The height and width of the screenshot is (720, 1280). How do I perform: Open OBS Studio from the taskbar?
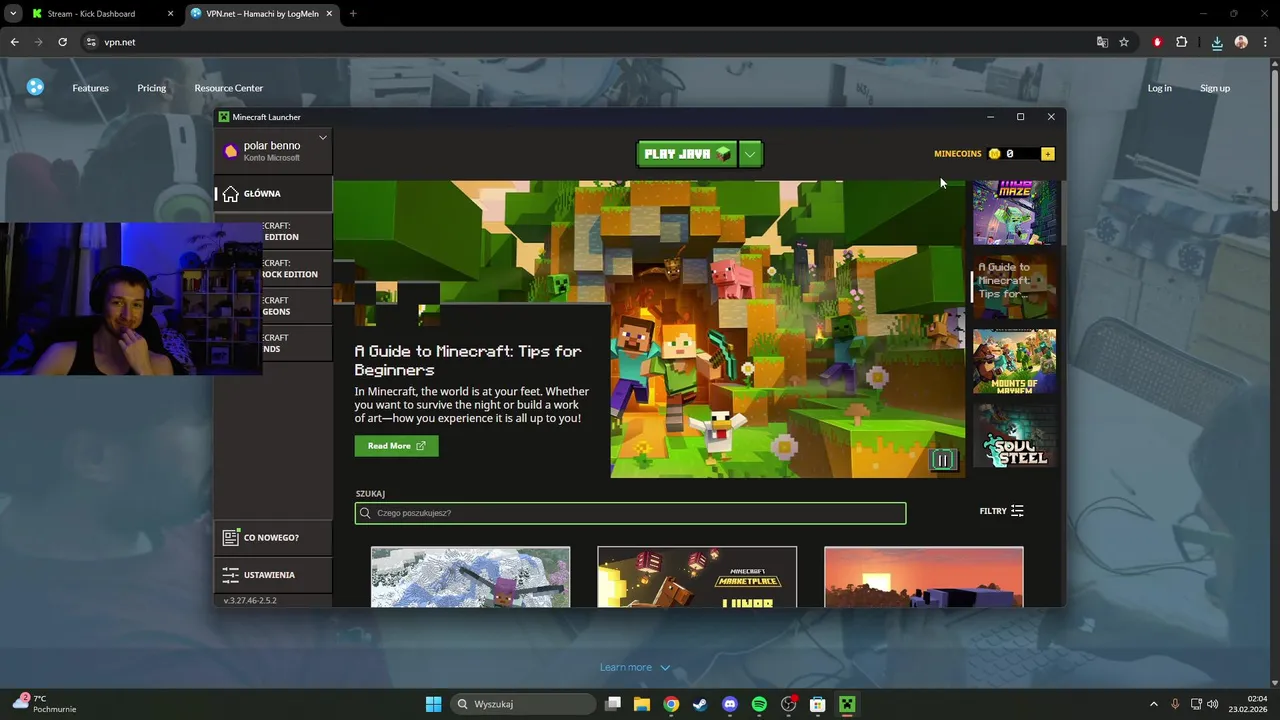[x=788, y=704]
